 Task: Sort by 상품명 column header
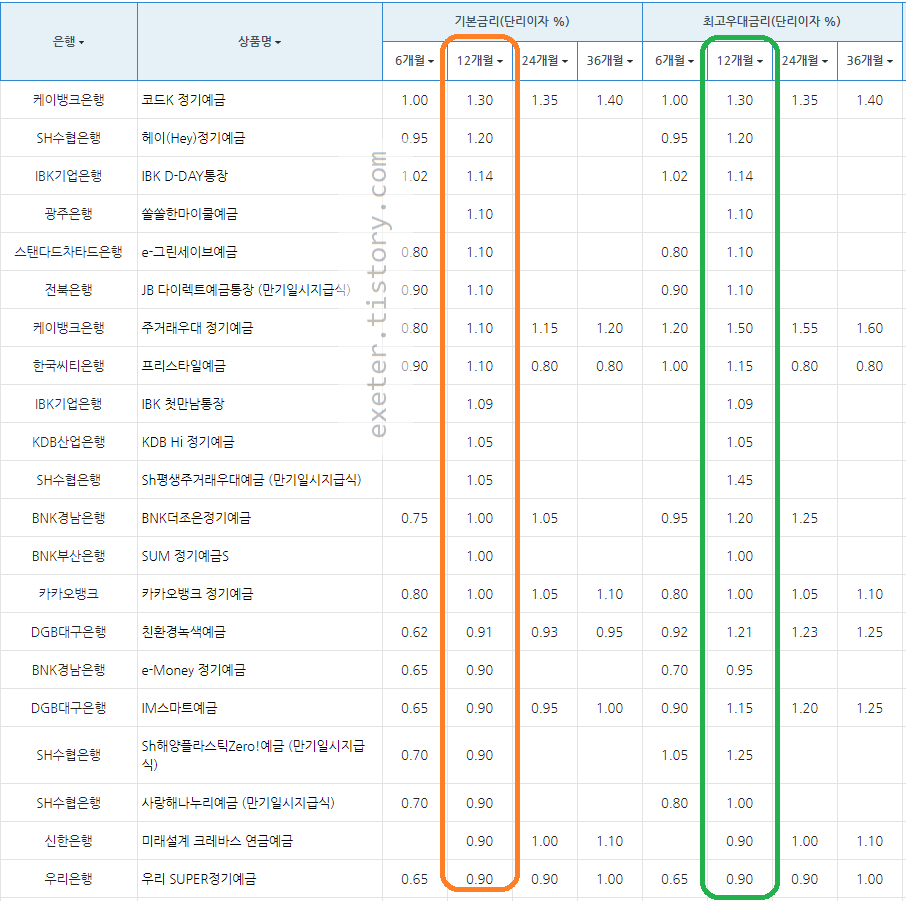pos(259,42)
